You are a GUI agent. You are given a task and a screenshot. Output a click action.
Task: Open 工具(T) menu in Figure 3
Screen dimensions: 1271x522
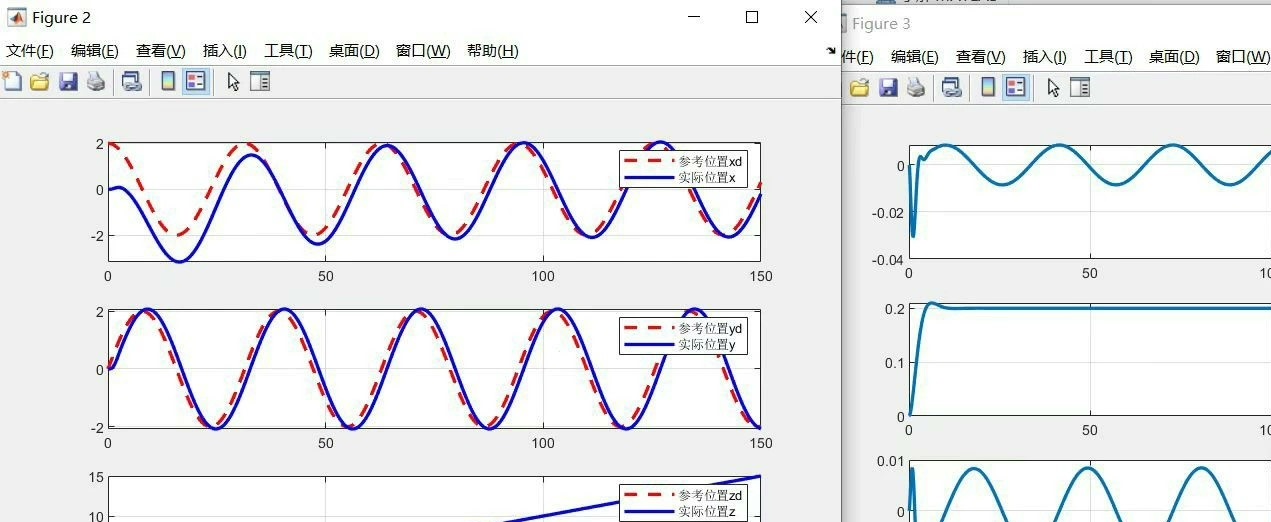coord(1108,57)
